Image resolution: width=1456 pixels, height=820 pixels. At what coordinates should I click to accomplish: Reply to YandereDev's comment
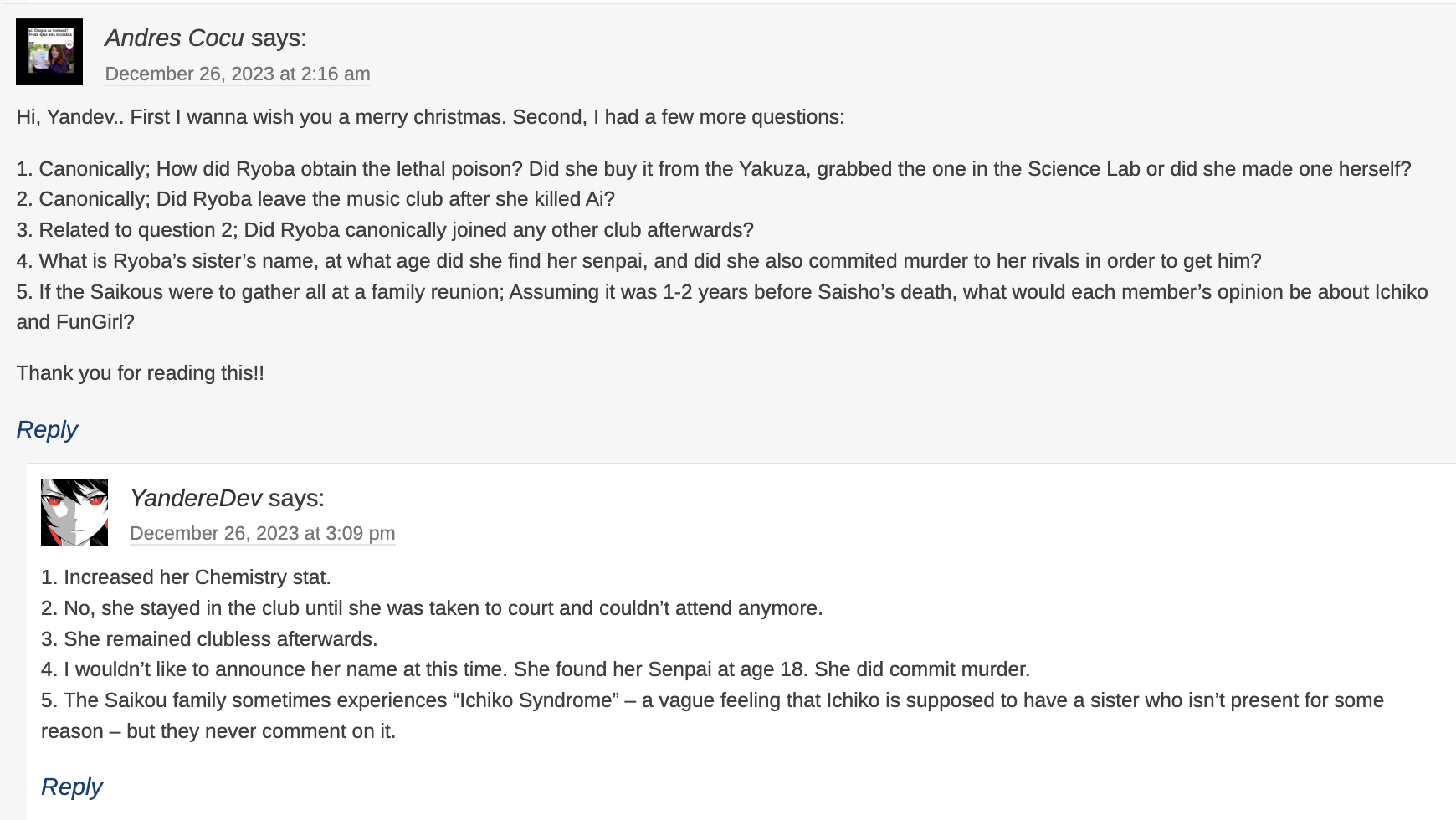point(72,787)
